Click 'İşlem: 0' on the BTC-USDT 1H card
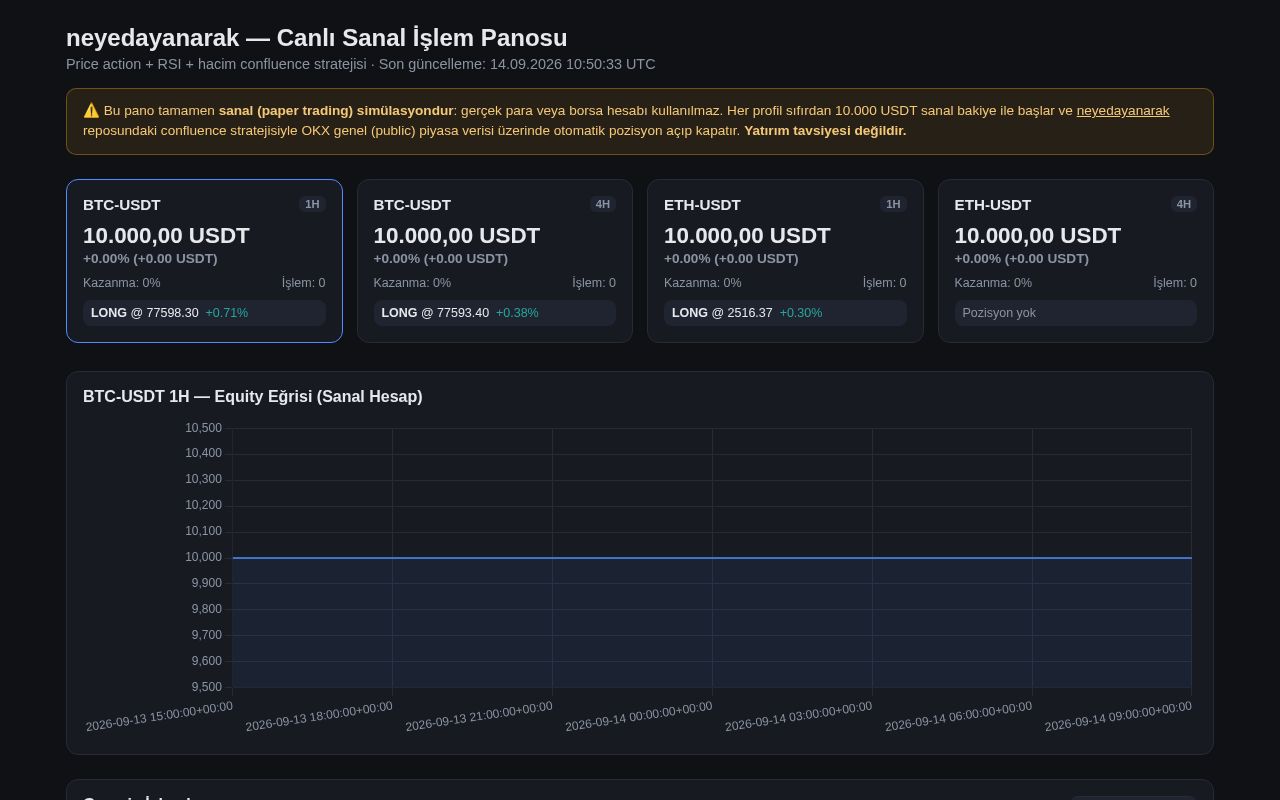 (x=304, y=283)
